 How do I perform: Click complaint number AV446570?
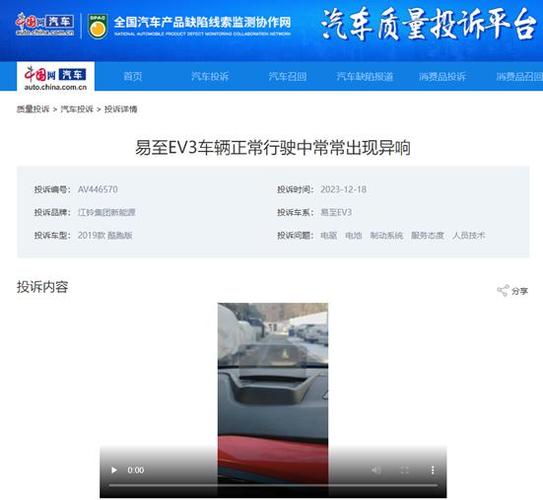click(98, 189)
